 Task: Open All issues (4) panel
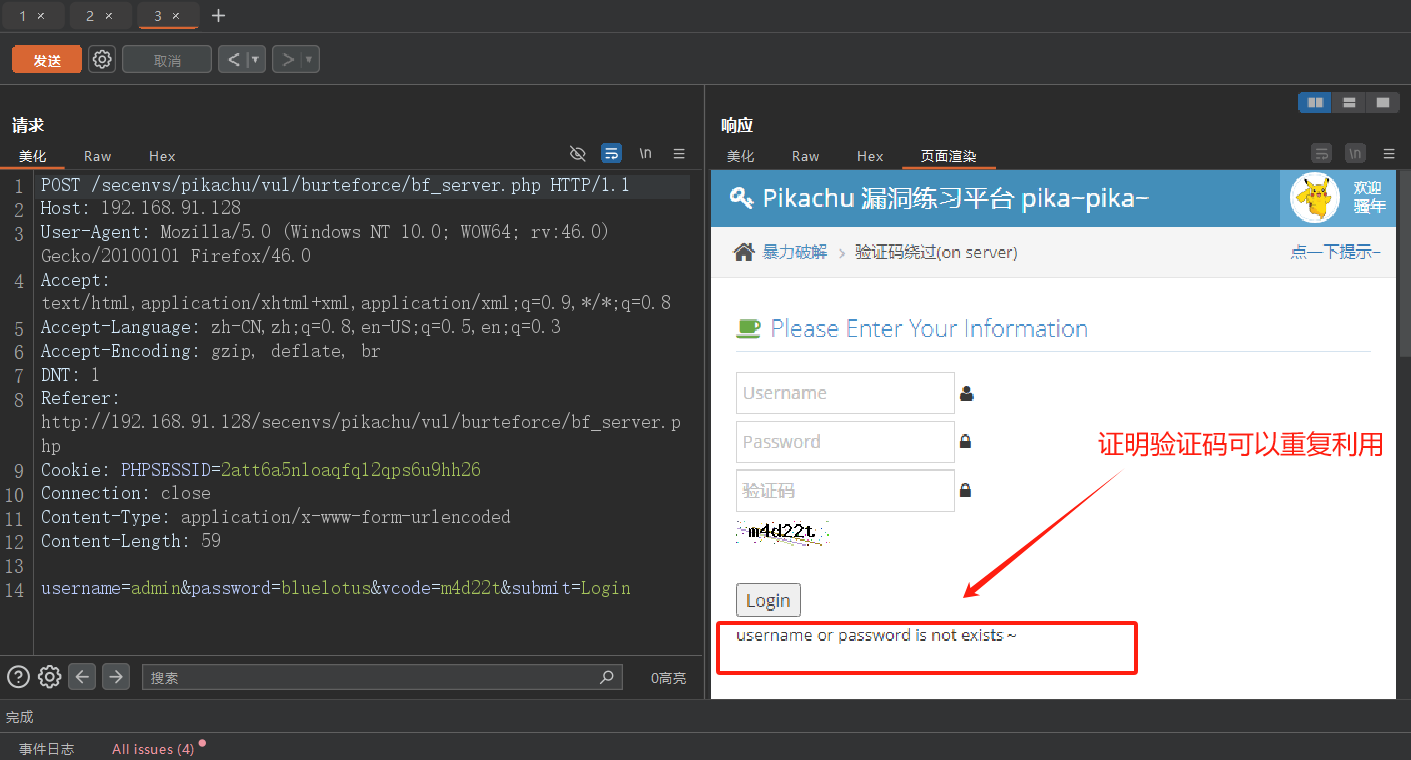point(153,748)
